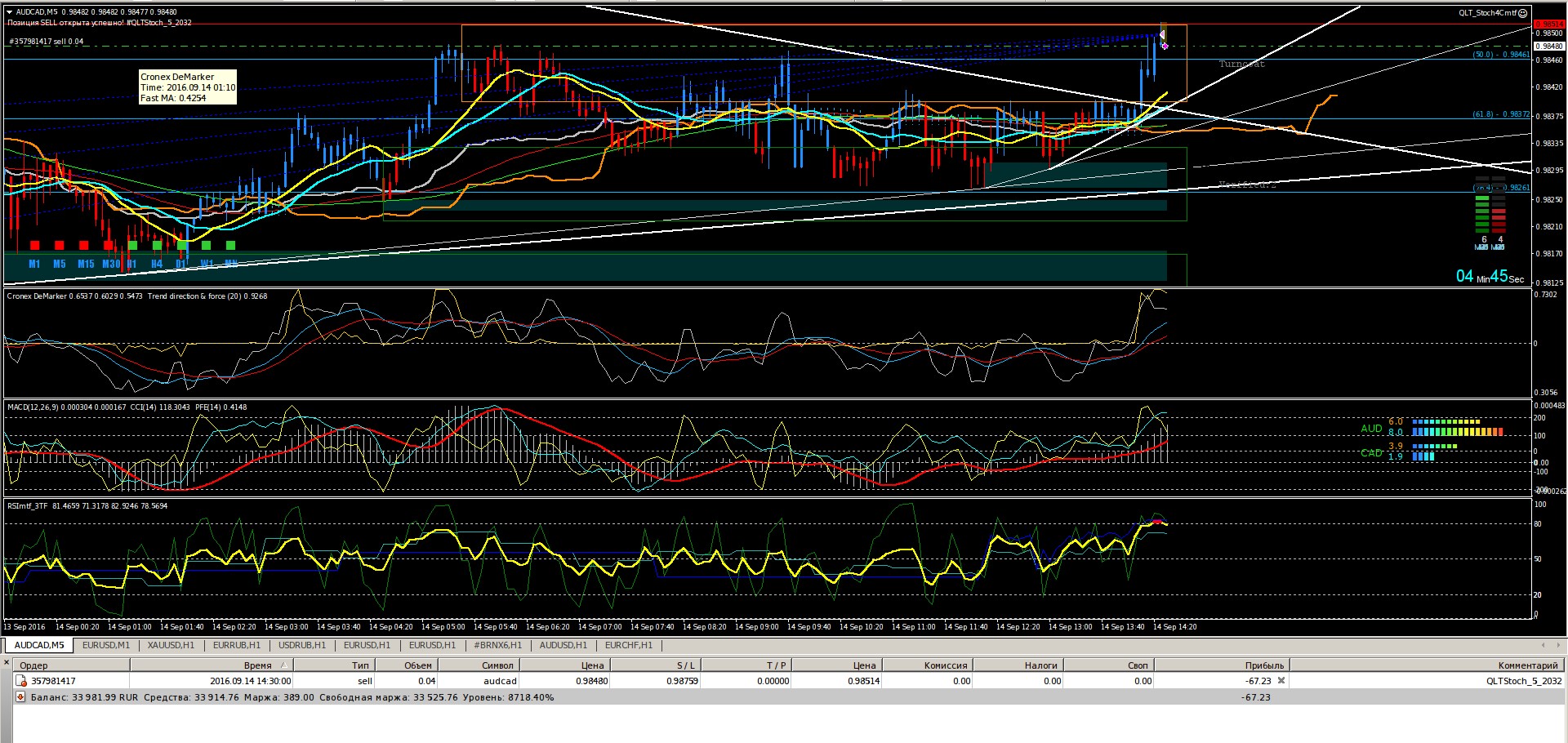Viewport: 1568px width, 743px height.
Task: Click the QLT_Stoch4Cmtf expert name label
Action: [x=1488, y=13]
